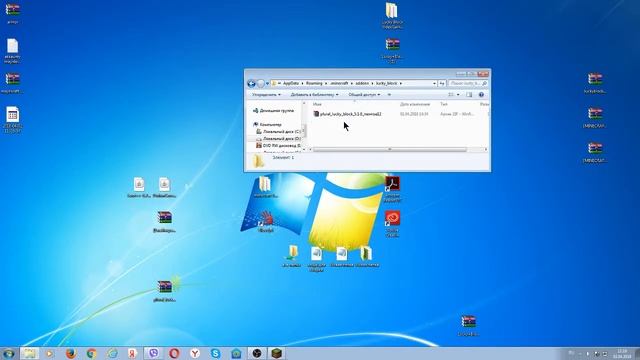
Task: Launch Internet Explorer from the taskbar
Action: pyautogui.click(x=112, y=353)
